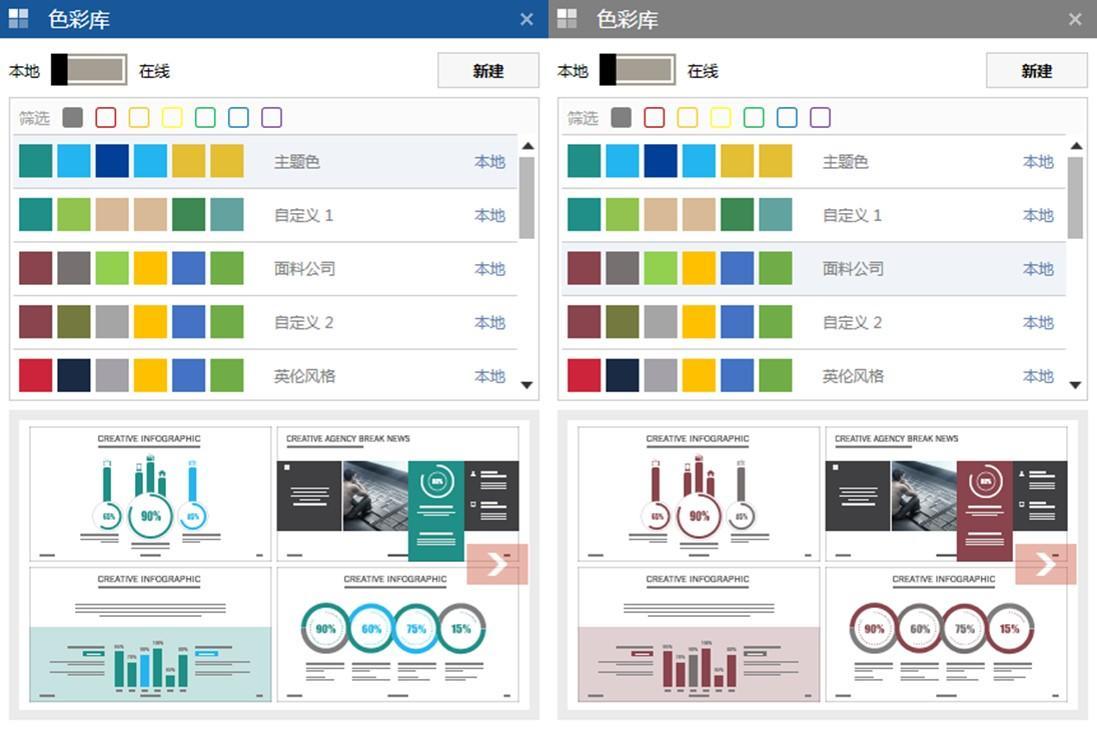
Task: Open the maroon percentage rings infographic thumbnail
Action: point(945,635)
